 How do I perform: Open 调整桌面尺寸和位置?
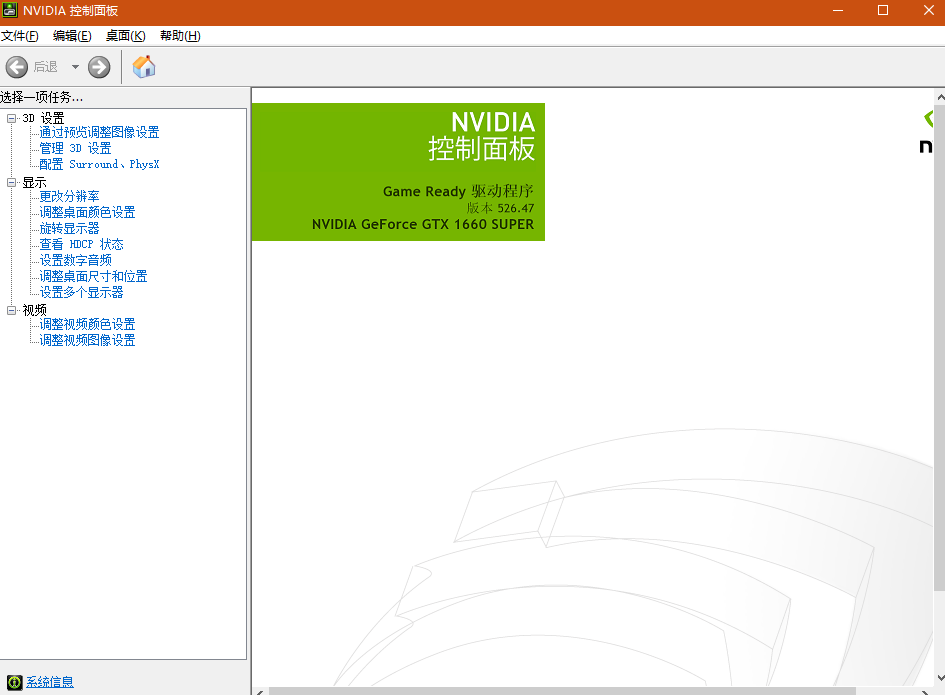[x=93, y=276]
